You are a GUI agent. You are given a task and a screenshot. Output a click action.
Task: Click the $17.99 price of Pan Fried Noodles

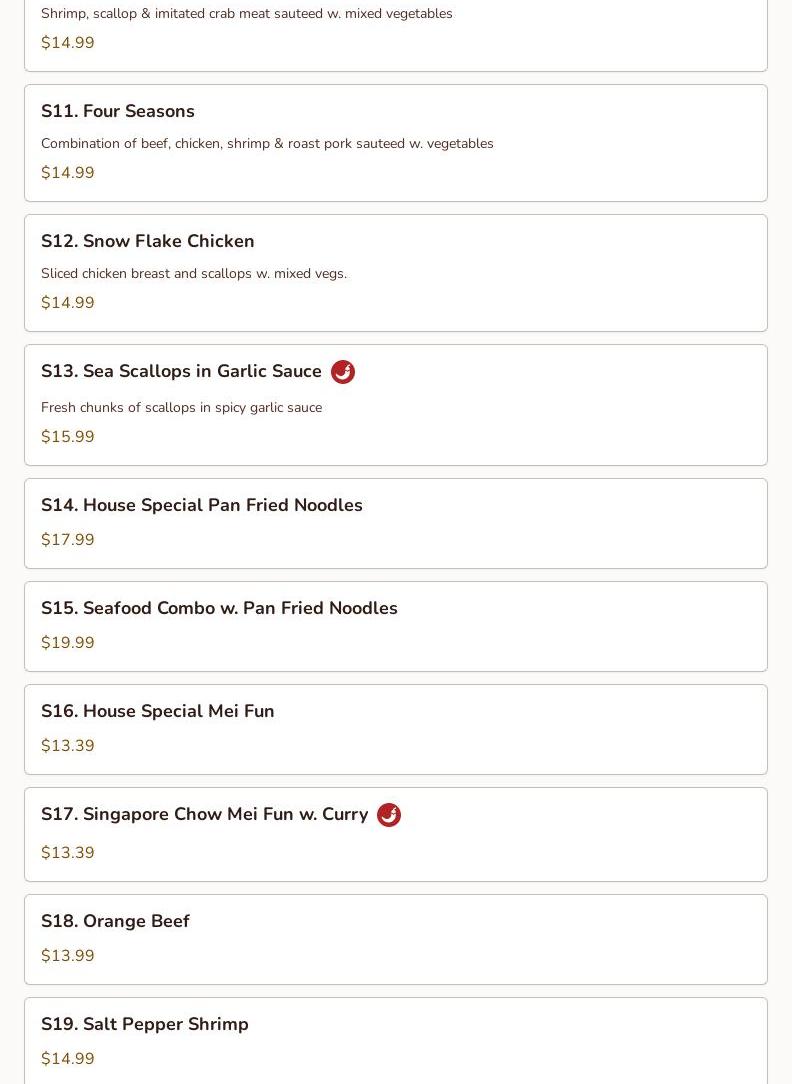68,540
